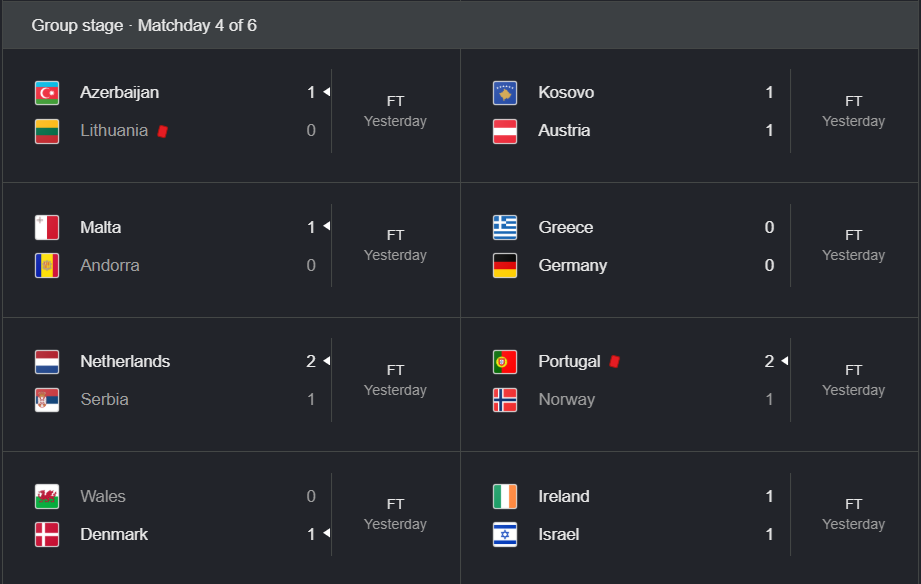
Task: Select the Kosovo flag icon
Action: (x=505, y=93)
